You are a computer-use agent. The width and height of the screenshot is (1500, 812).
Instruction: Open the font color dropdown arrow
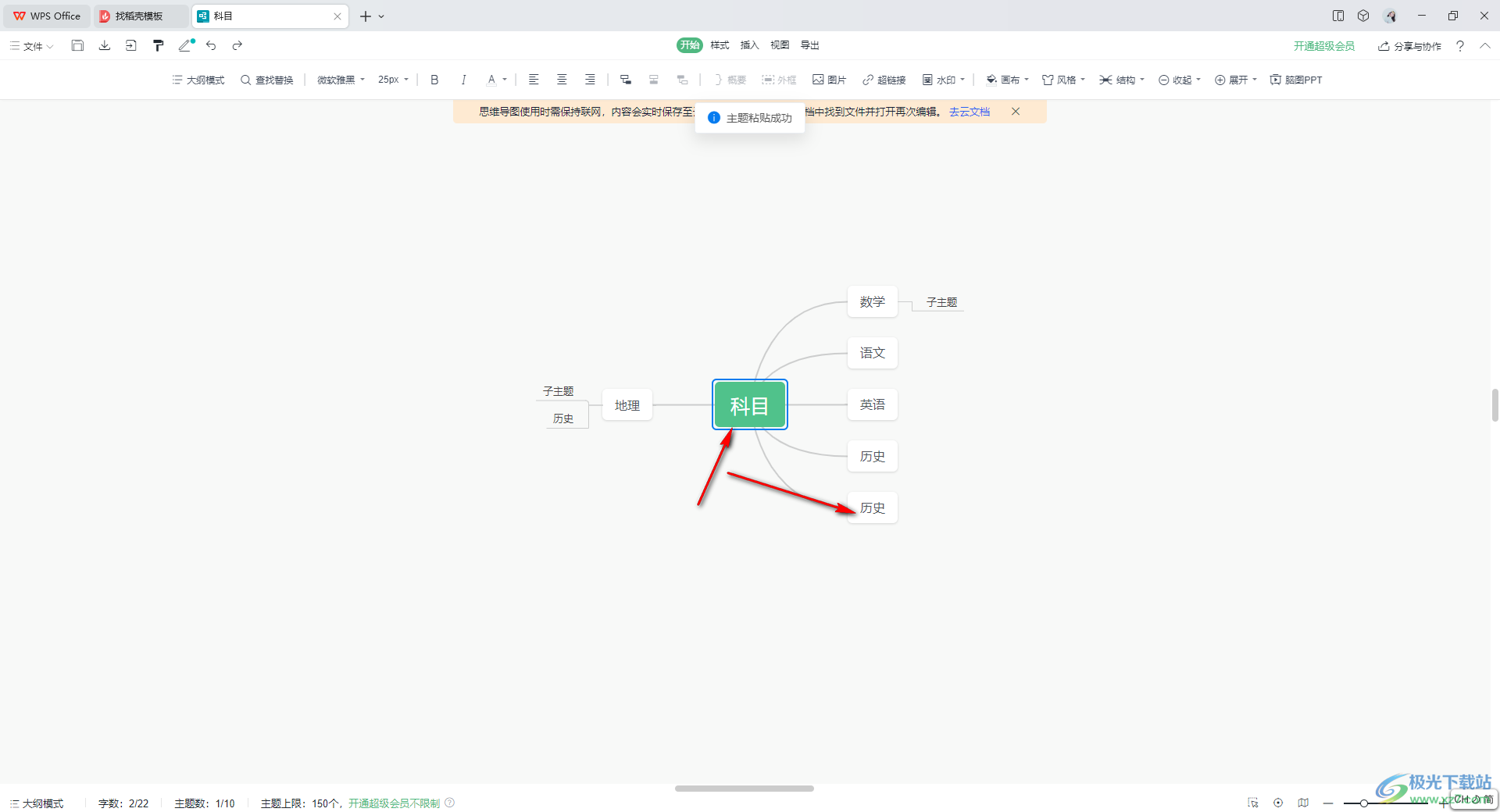[505, 80]
